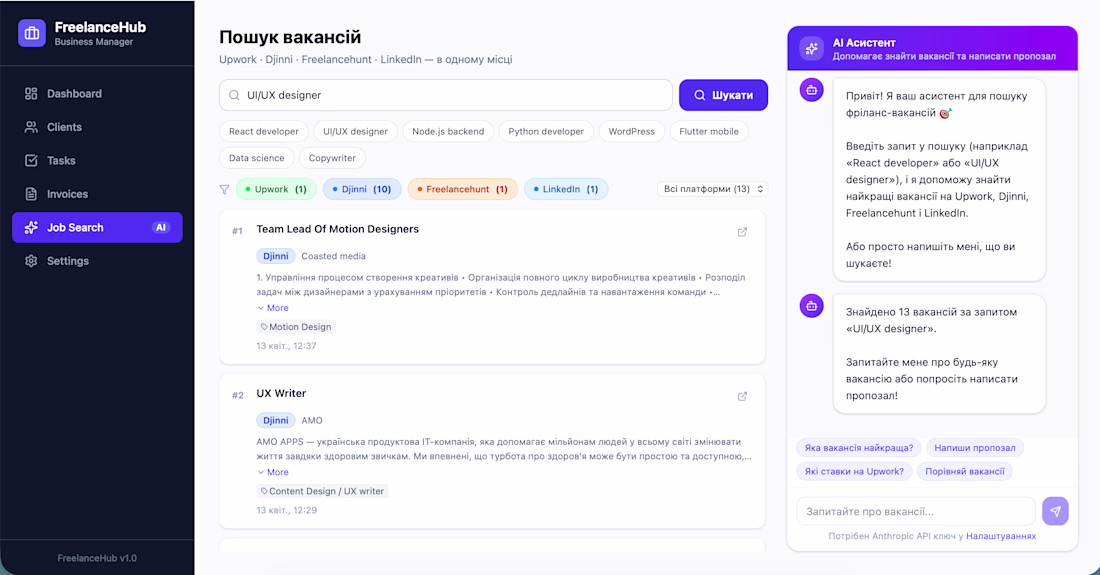
Task: Click the Яка вакансія найкраща? quick prompt
Action: click(x=859, y=447)
